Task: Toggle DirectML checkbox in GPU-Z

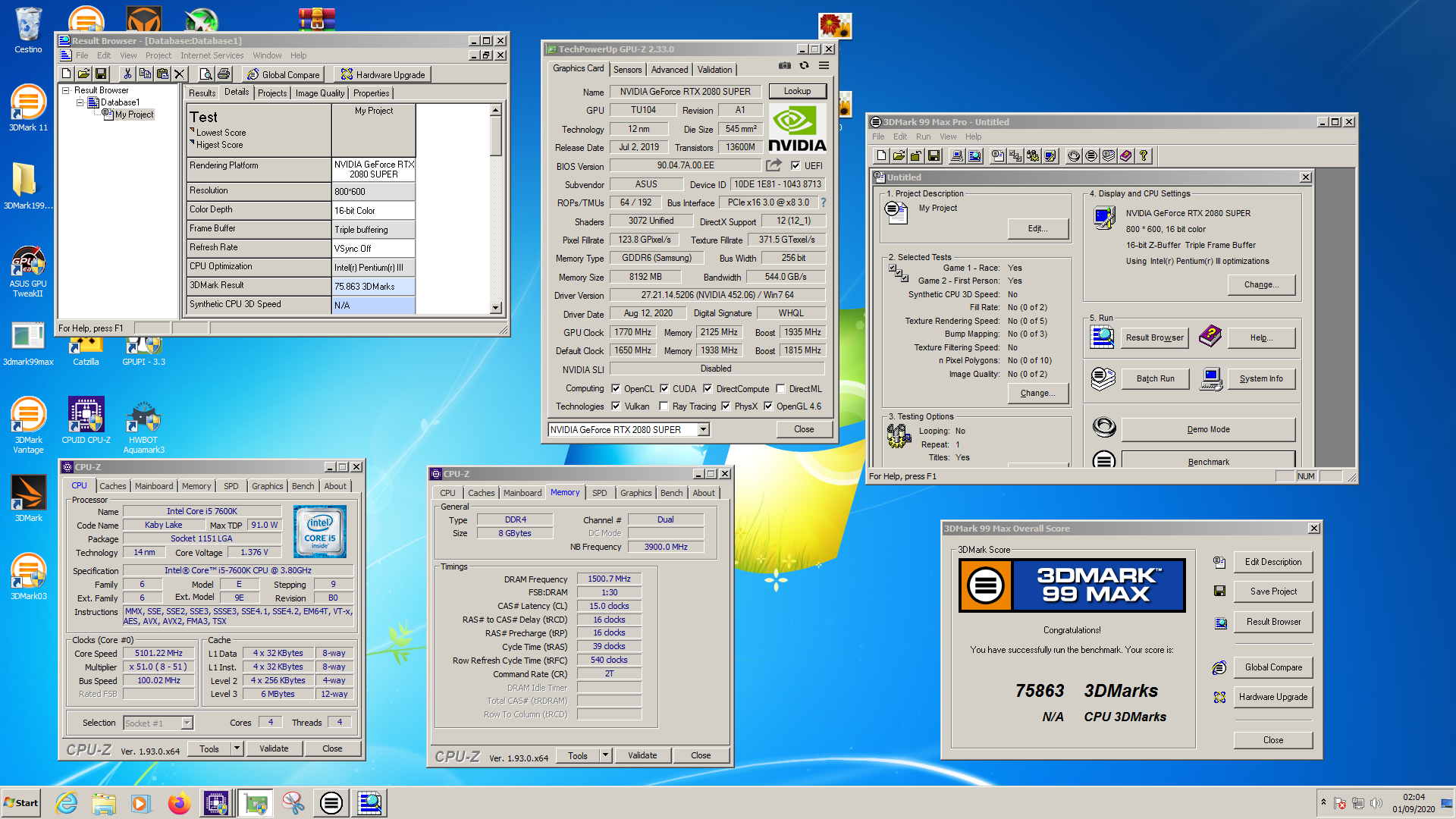Action: click(x=780, y=388)
